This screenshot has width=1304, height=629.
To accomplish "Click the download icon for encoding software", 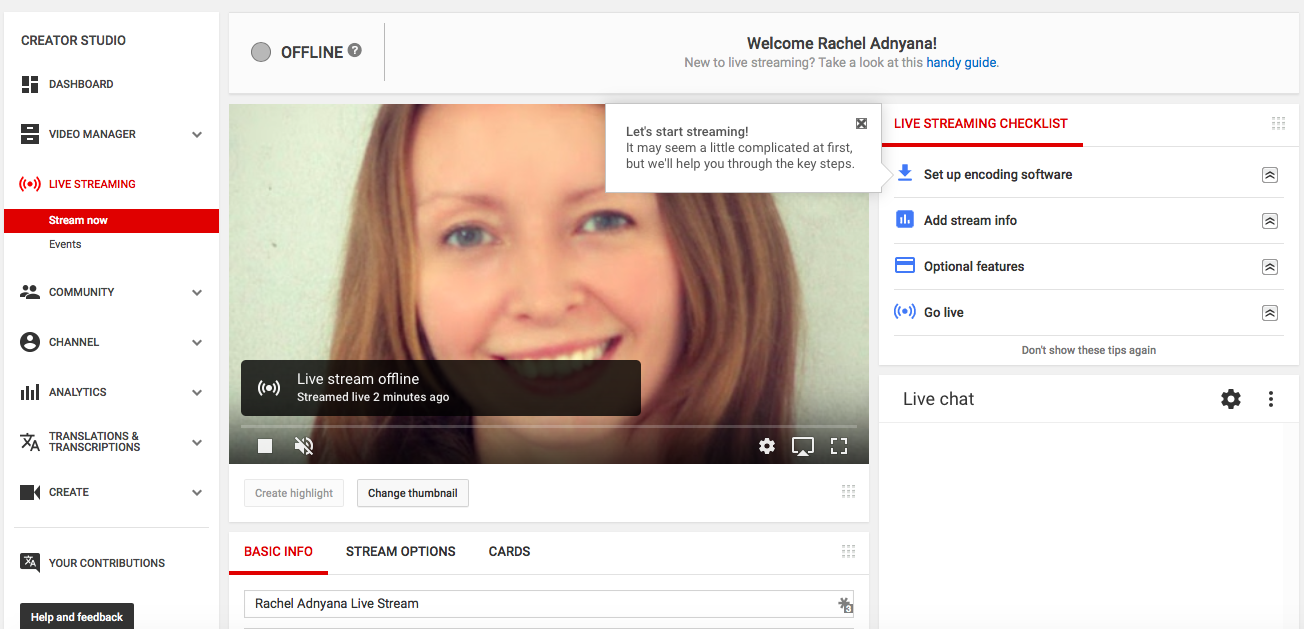I will [905, 173].
